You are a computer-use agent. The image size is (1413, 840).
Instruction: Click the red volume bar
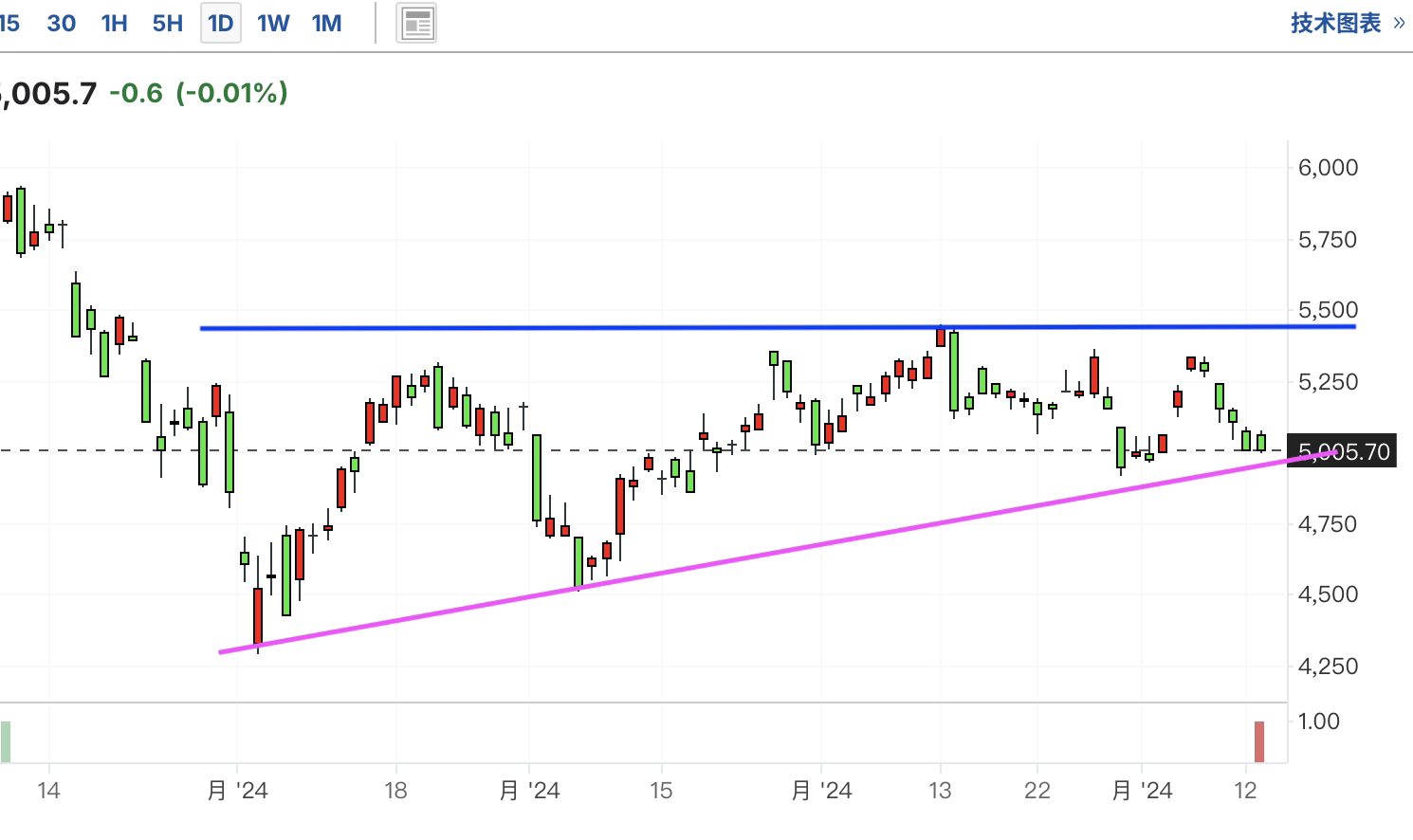coord(1259,741)
